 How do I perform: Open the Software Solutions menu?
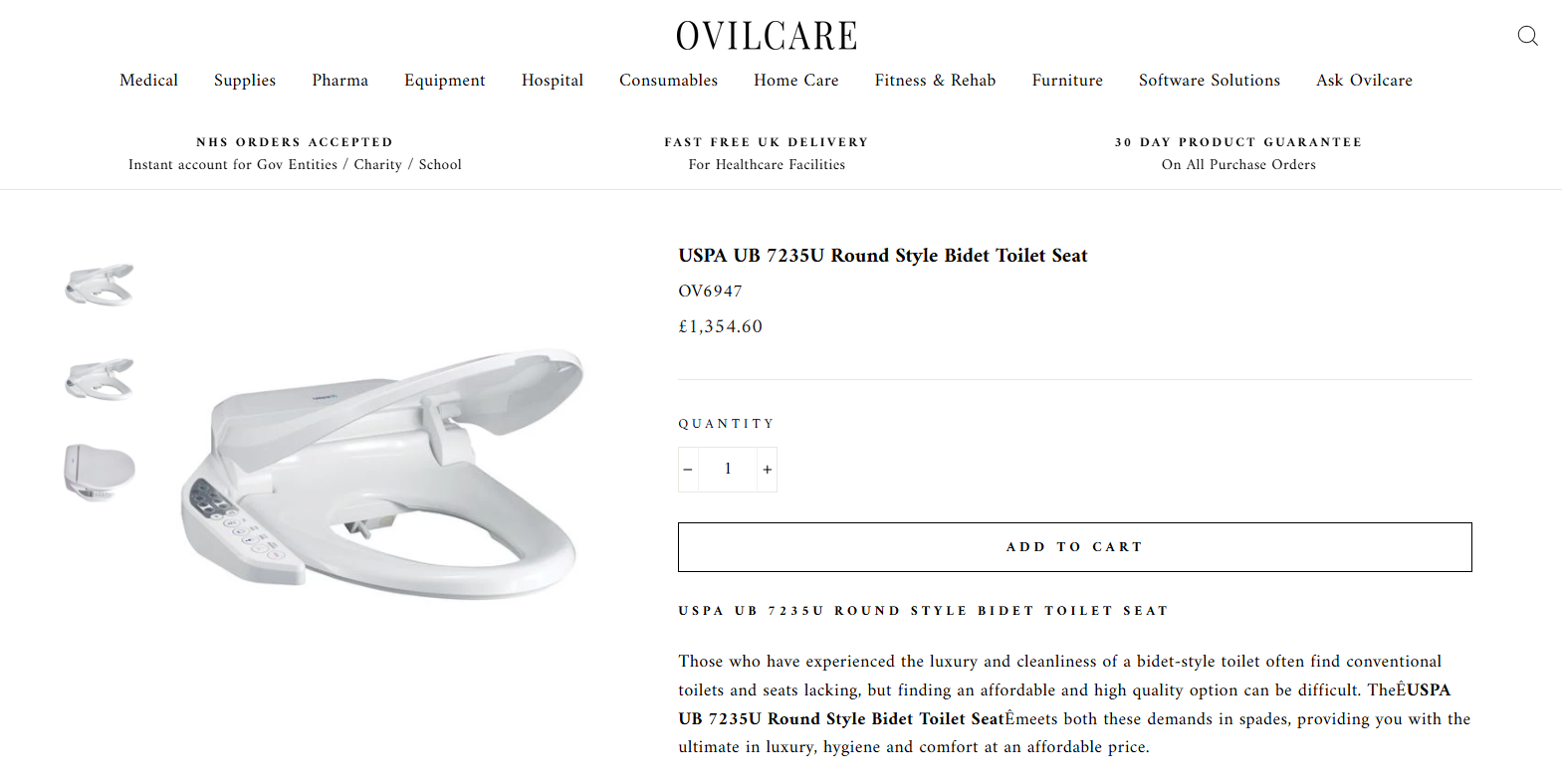(x=1210, y=81)
